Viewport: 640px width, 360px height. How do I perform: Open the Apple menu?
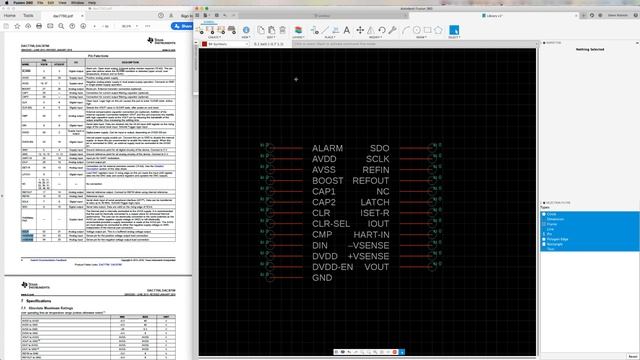pos(7,2)
